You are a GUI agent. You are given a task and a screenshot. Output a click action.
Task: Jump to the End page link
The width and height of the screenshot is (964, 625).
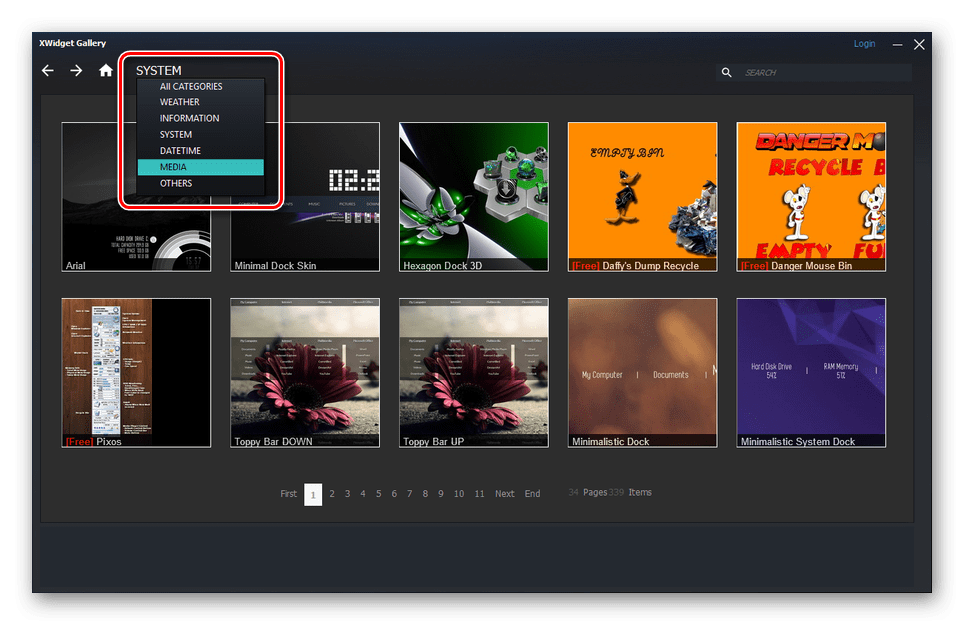532,494
